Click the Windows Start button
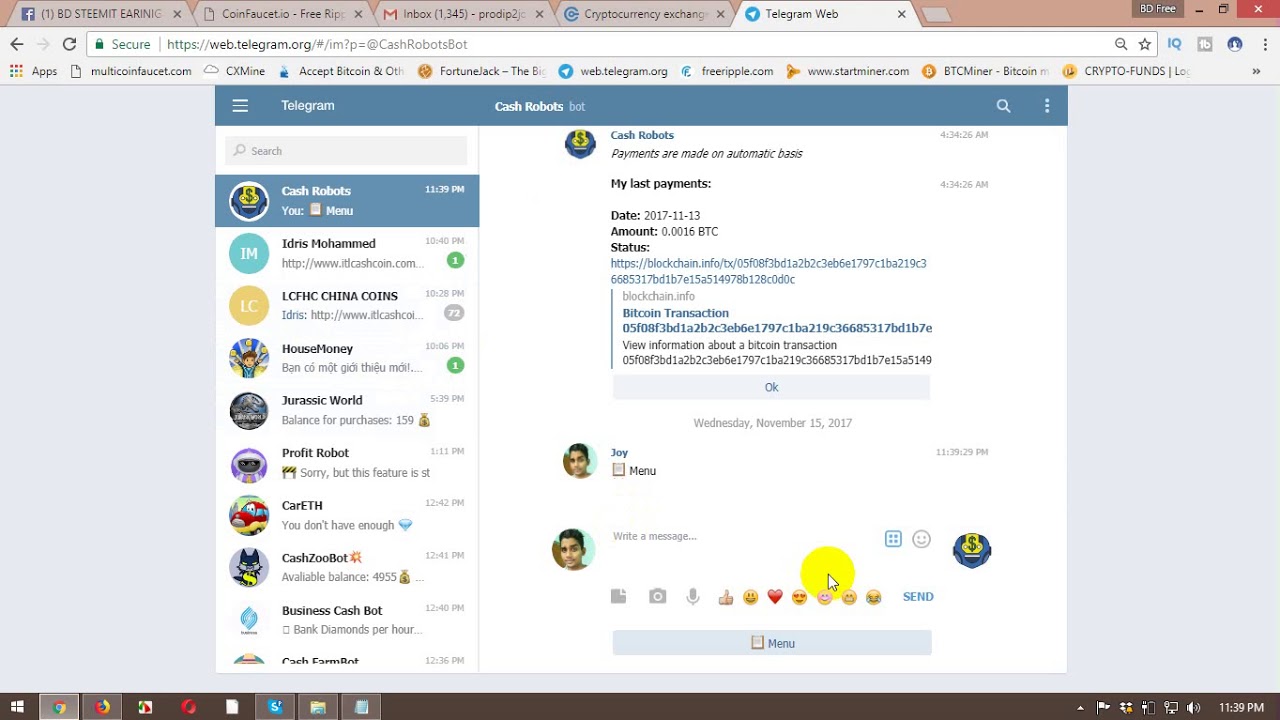1280x720 pixels. coord(17,707)
